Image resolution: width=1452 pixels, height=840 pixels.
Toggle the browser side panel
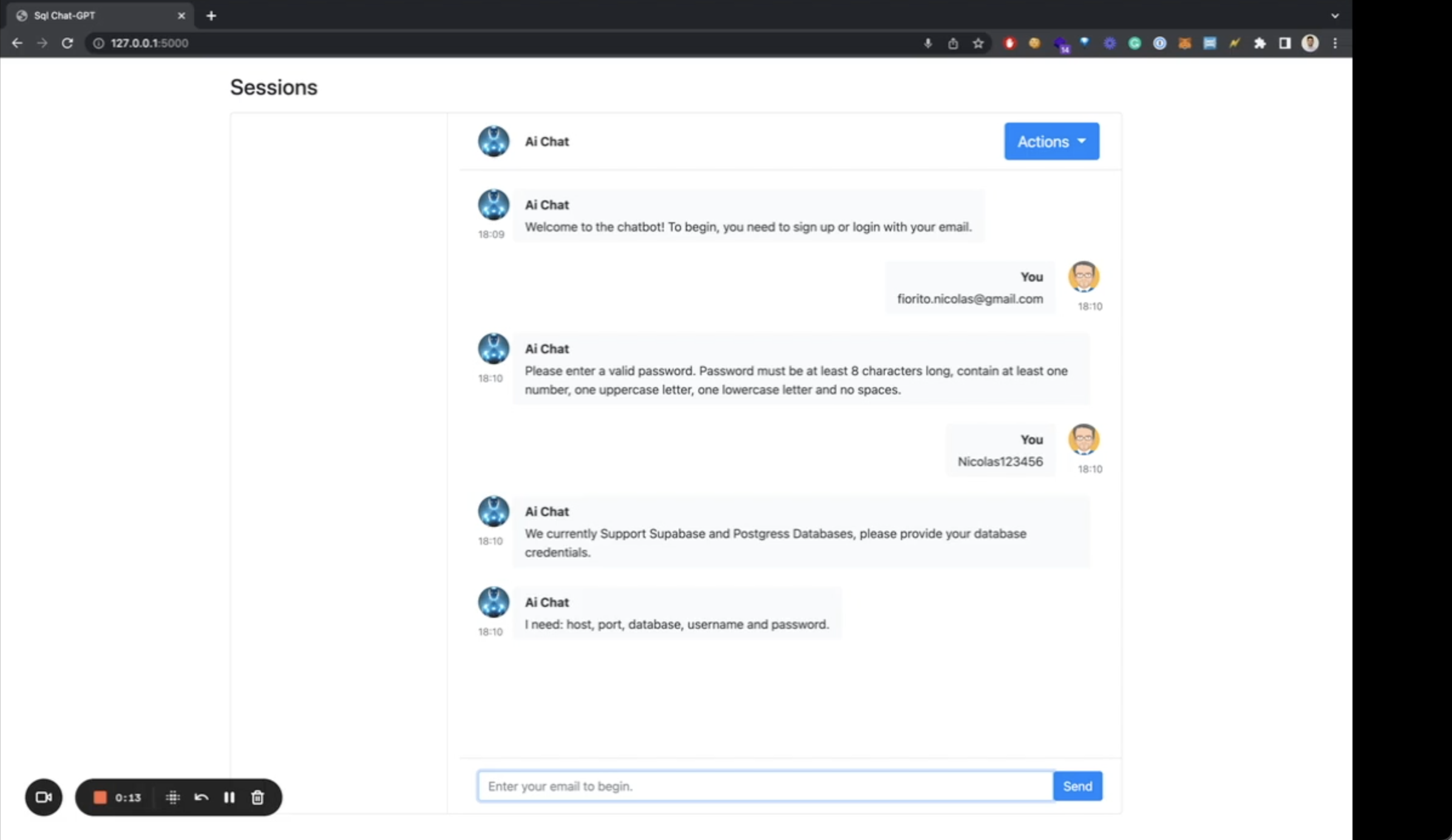pos(1284,43)
